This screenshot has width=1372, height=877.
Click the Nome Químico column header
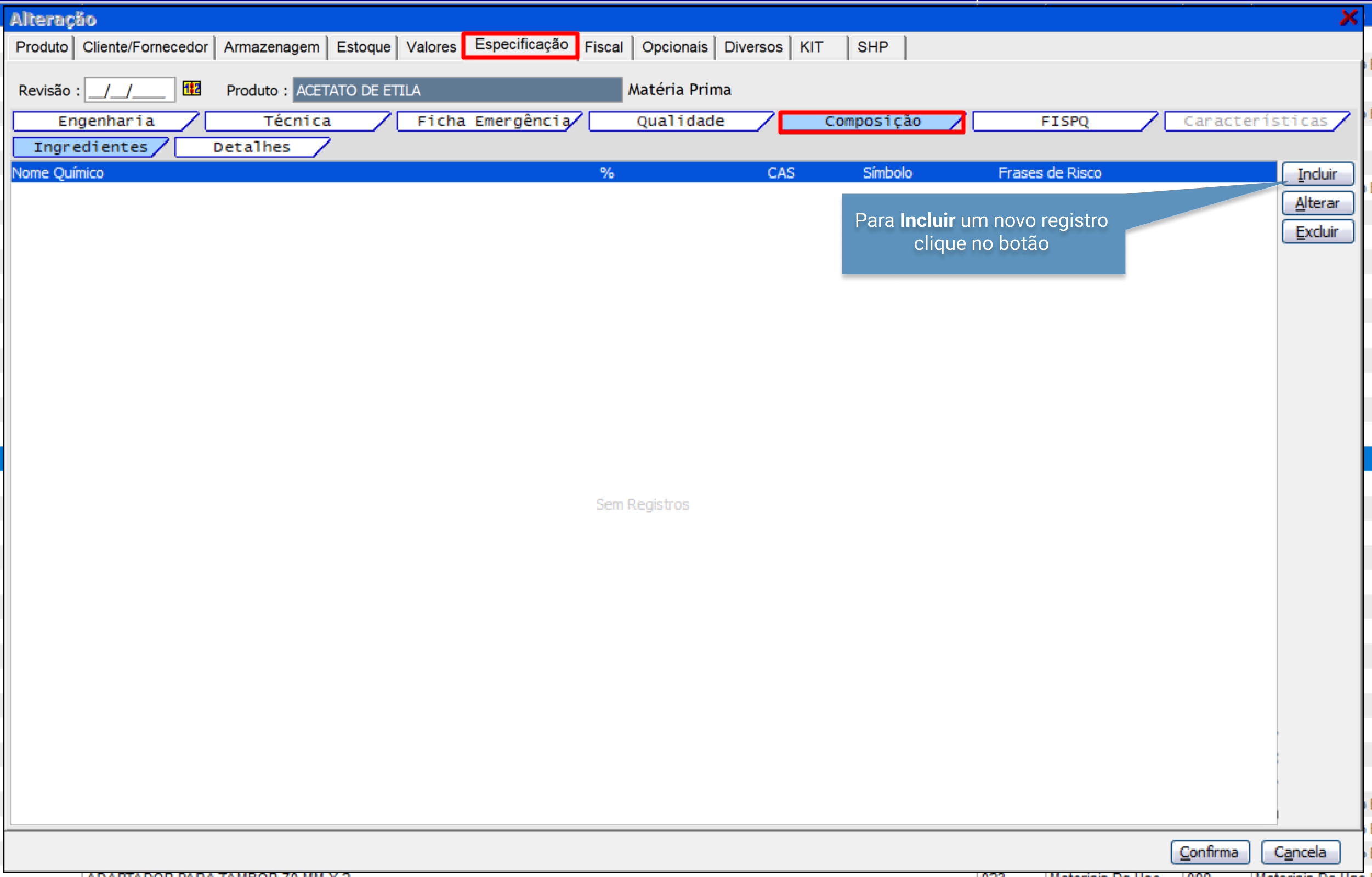[x=58, y=173]
